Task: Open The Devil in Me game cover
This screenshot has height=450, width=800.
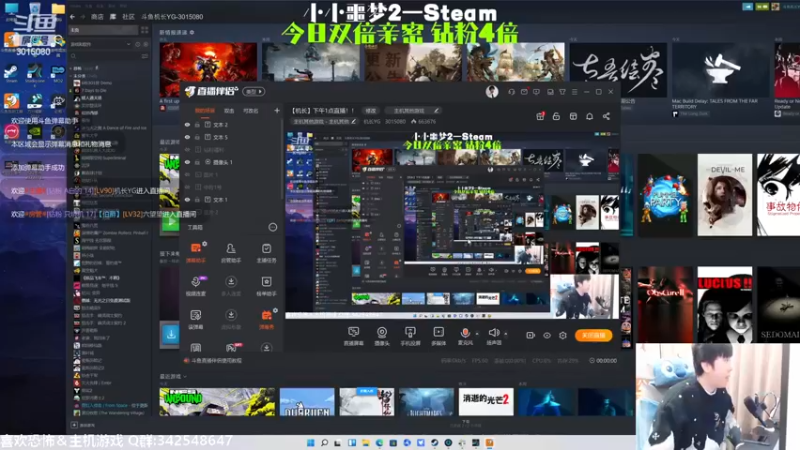Action: pyautogui.click(x=724, y=195)
